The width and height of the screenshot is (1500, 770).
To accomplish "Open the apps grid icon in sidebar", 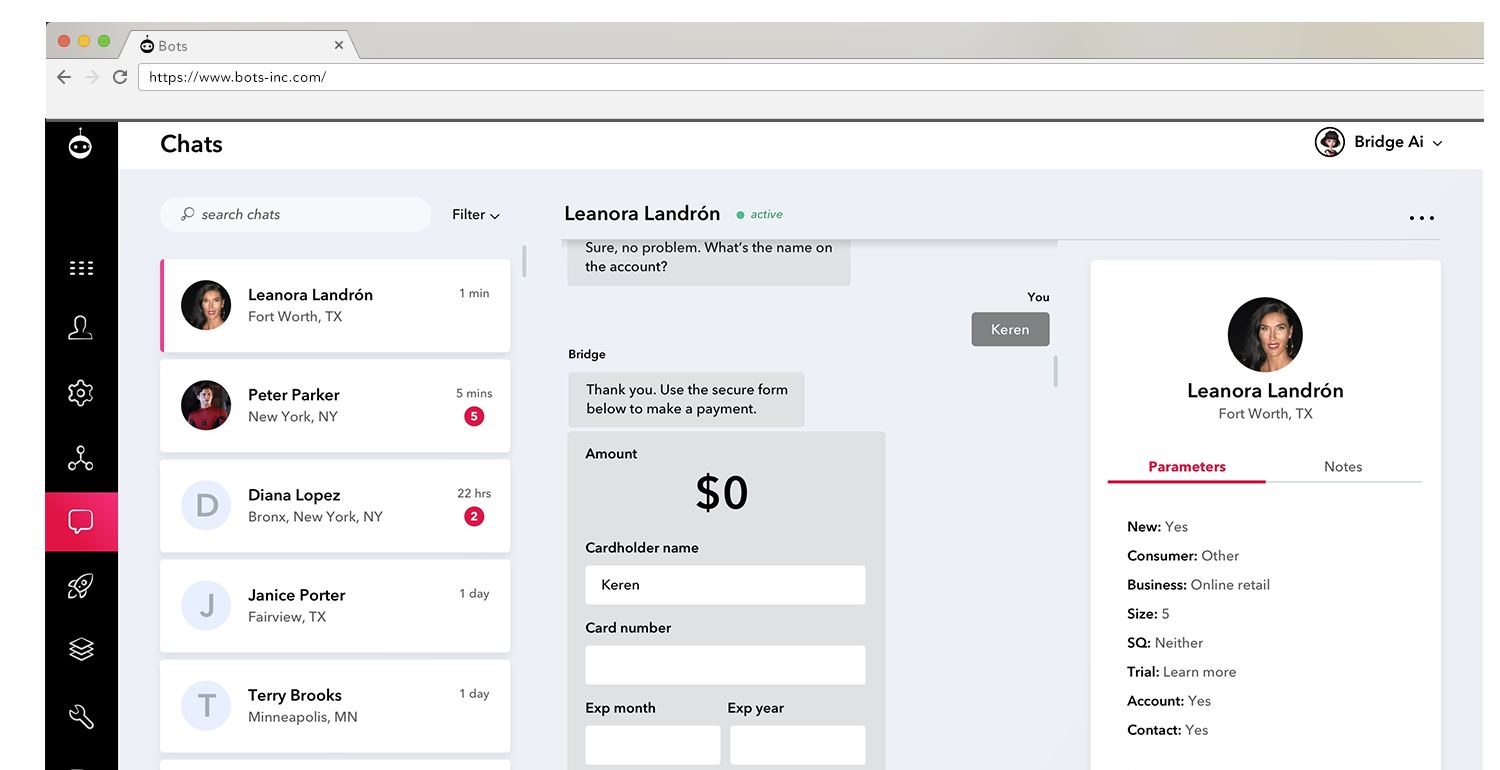I will [81, 267].
